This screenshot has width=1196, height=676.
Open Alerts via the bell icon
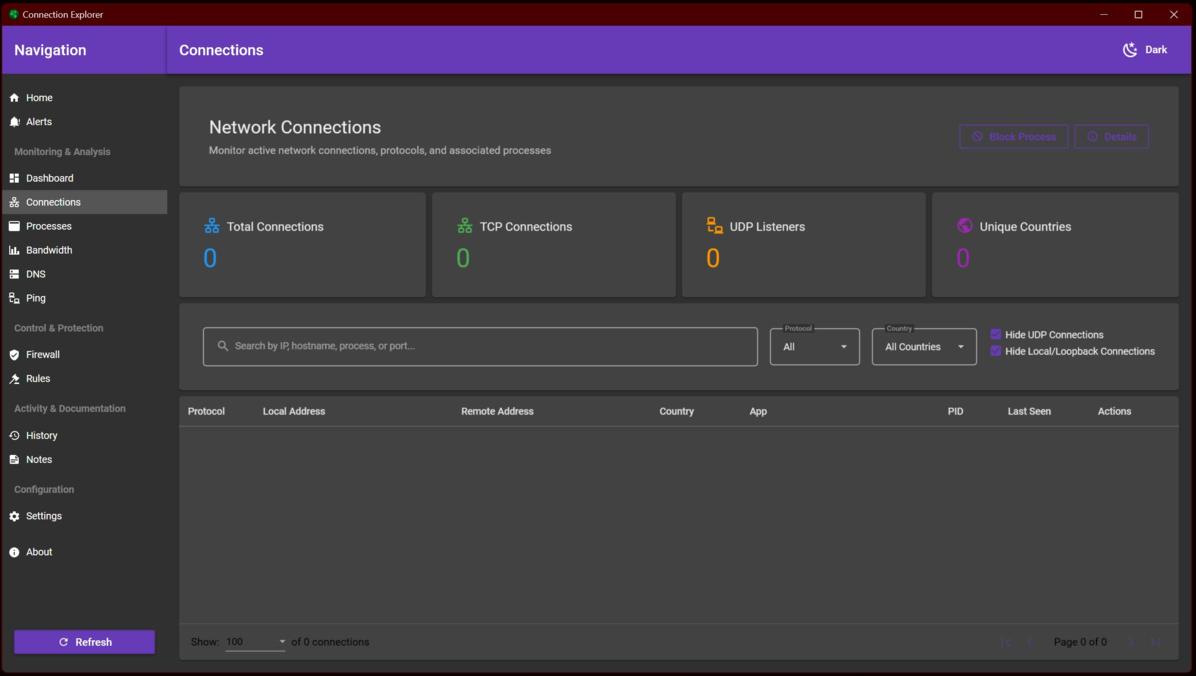(14, 122)
